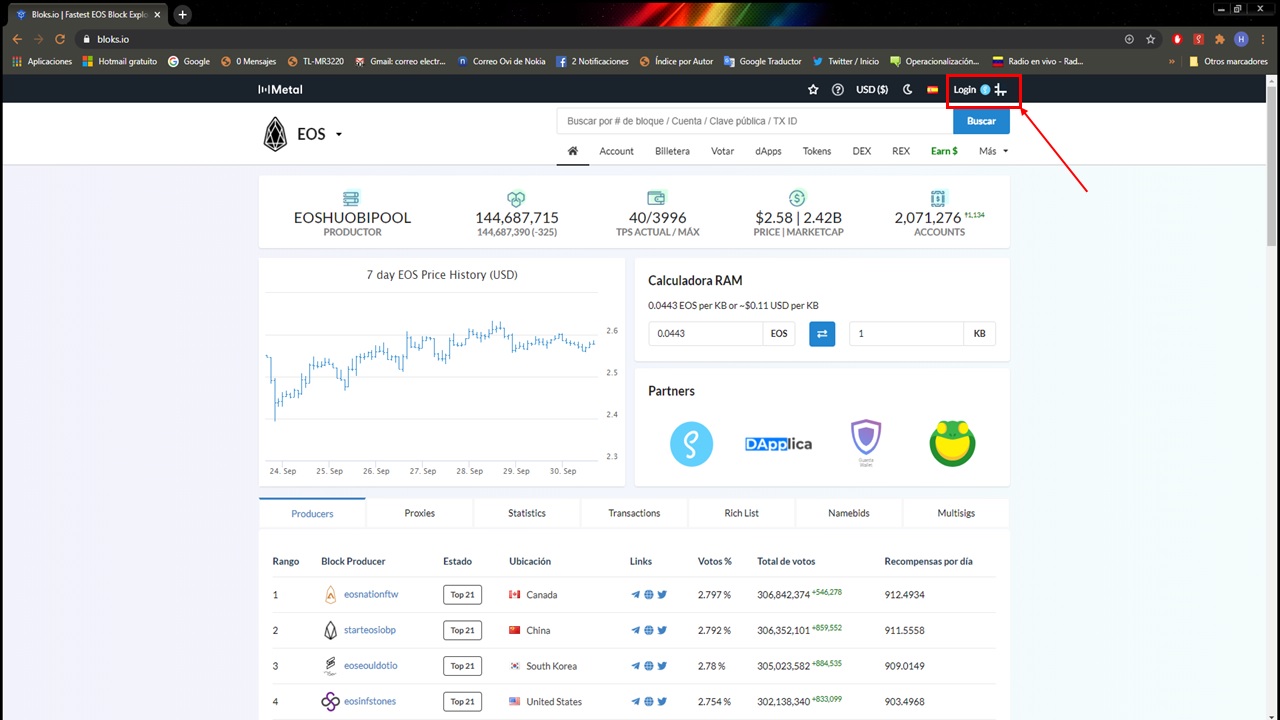Bookmark this page with the browser star
1280x720 pixels.
tap(1151, 39)
